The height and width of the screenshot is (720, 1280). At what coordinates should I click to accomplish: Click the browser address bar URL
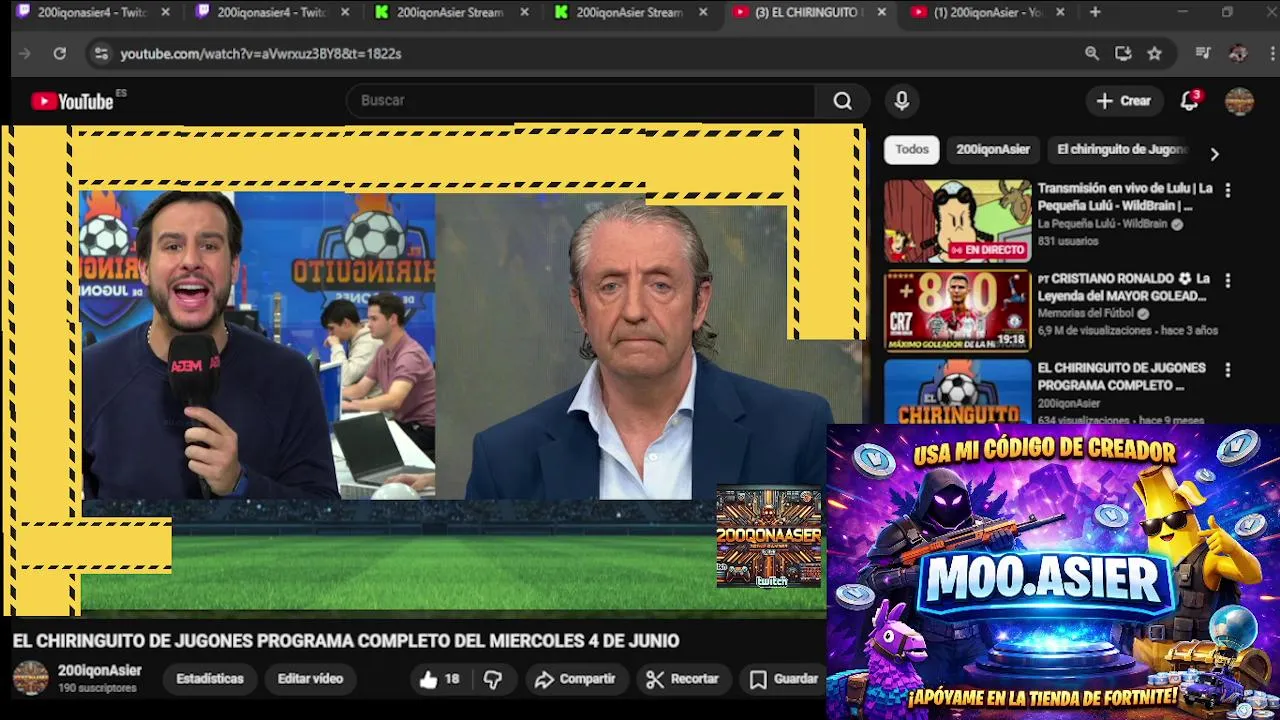[x=260, y=54]
